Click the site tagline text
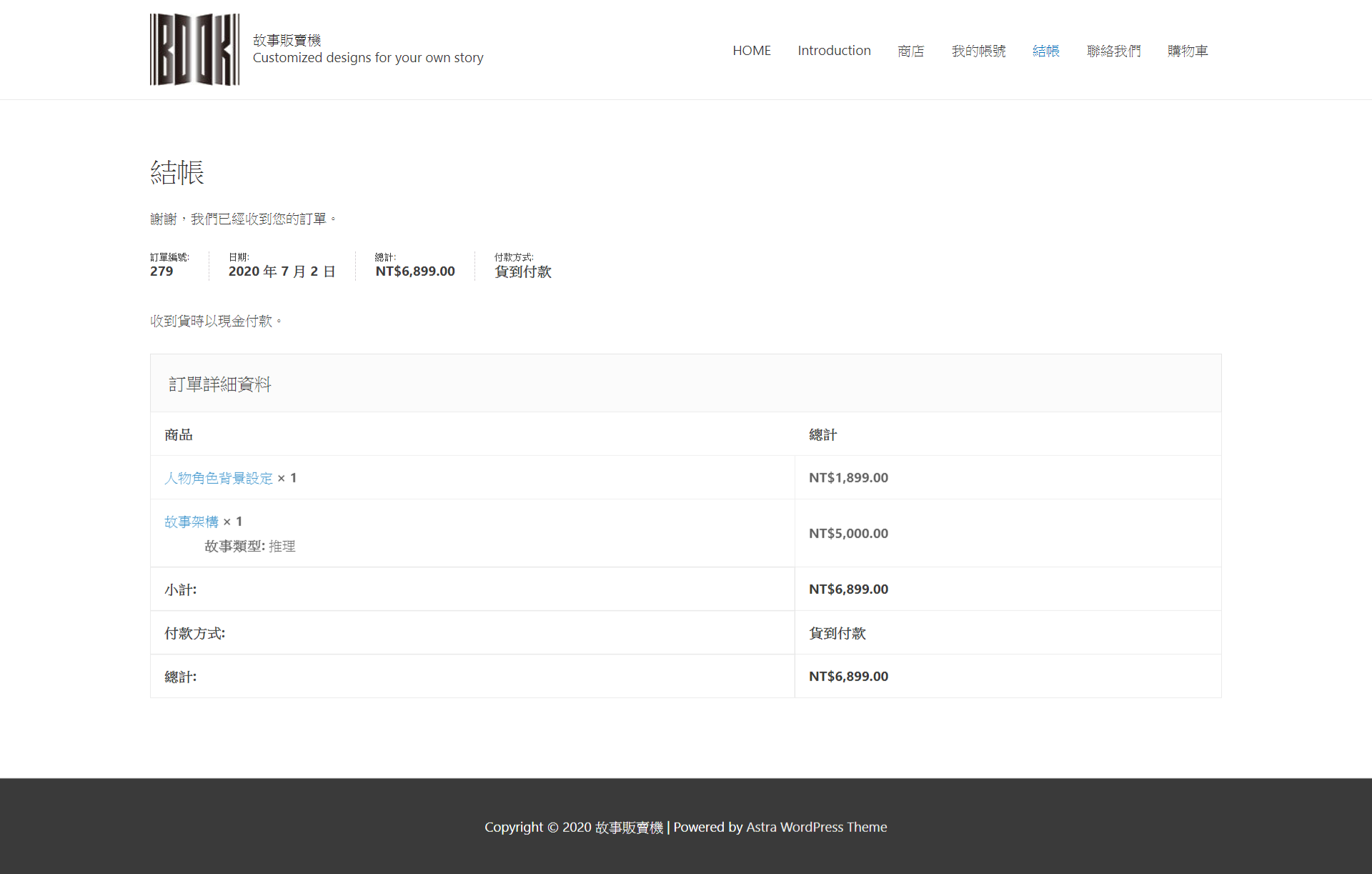 pos(367,58)
